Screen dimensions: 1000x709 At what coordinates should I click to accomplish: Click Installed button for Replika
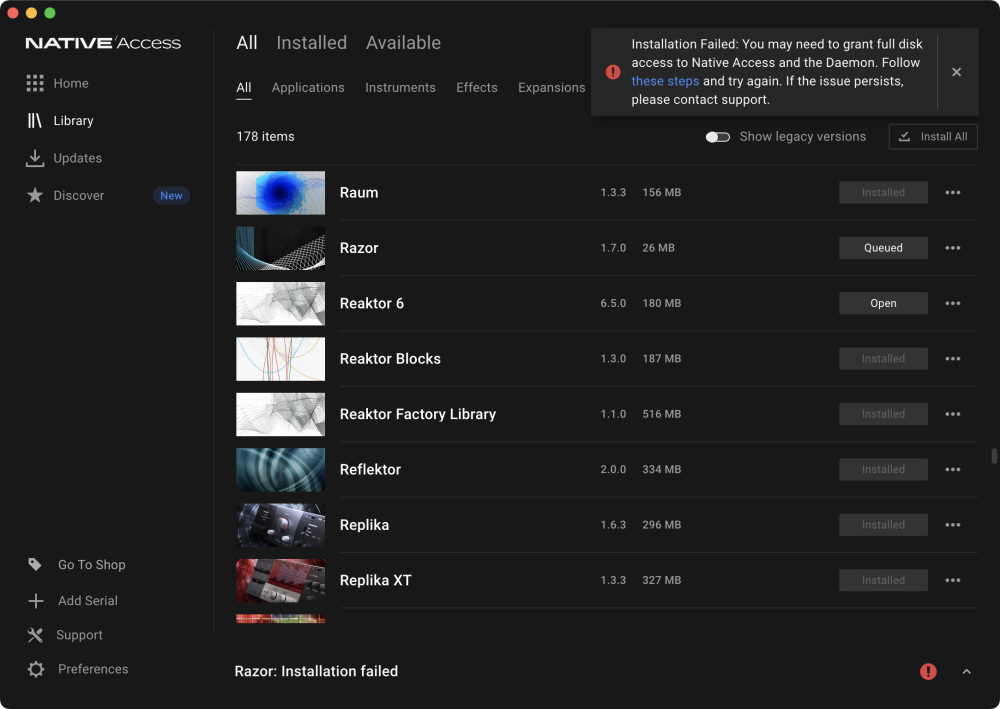pos(883,525)
